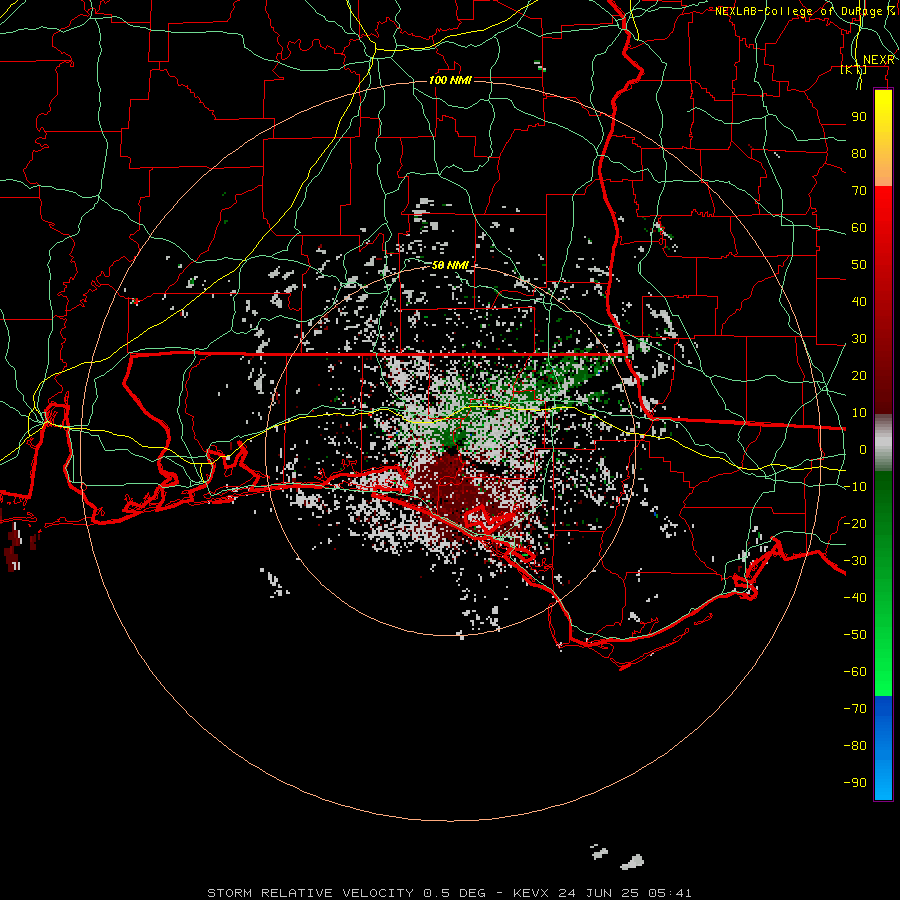Screen dimensions: 900x900
Task: Click the -60 value on color scale
Action: [855, 672]
